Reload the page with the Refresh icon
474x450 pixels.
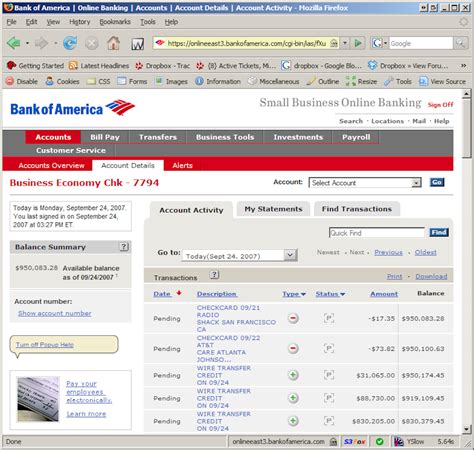(70, 43)
